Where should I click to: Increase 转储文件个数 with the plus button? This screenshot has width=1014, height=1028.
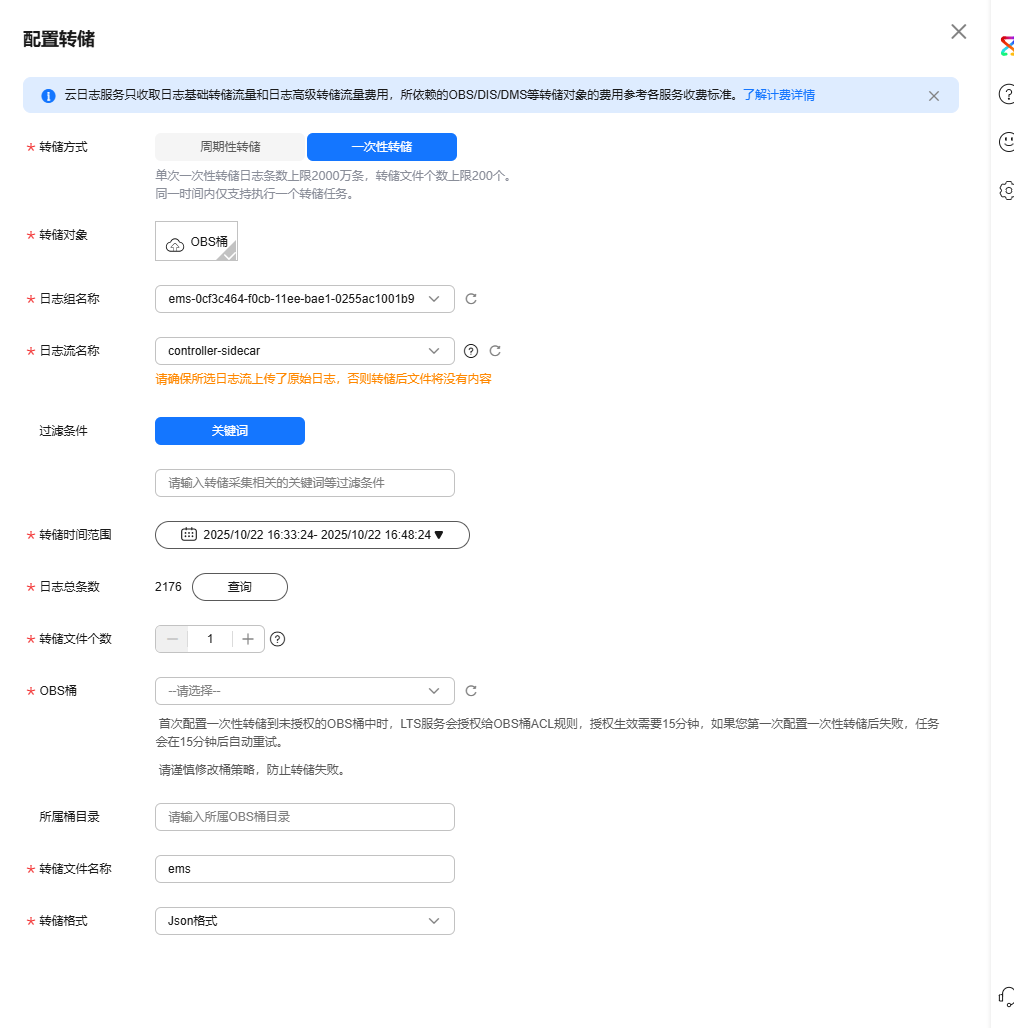(248, 639)
